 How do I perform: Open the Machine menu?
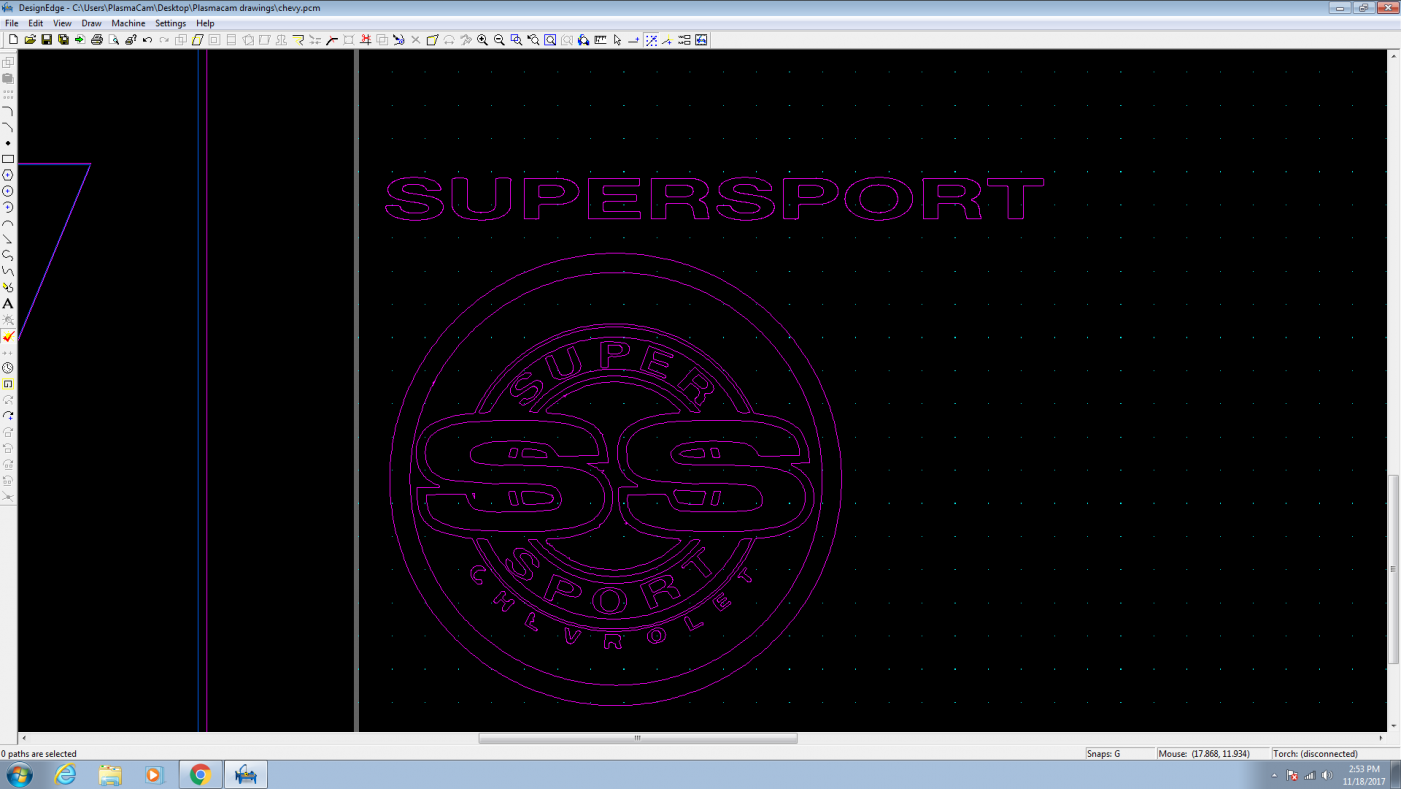coord(128,23)
